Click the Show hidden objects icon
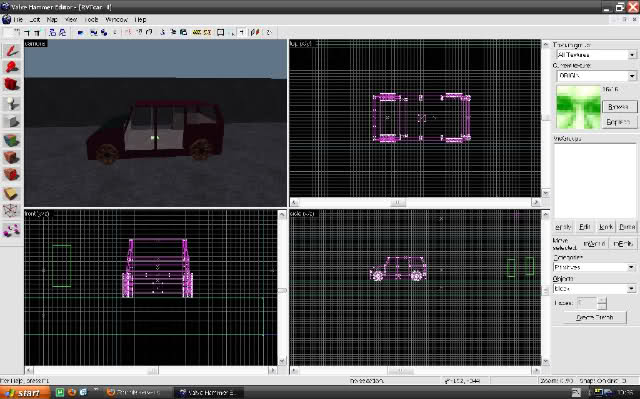This screenshot has width=640, height=399. (149, 33)
